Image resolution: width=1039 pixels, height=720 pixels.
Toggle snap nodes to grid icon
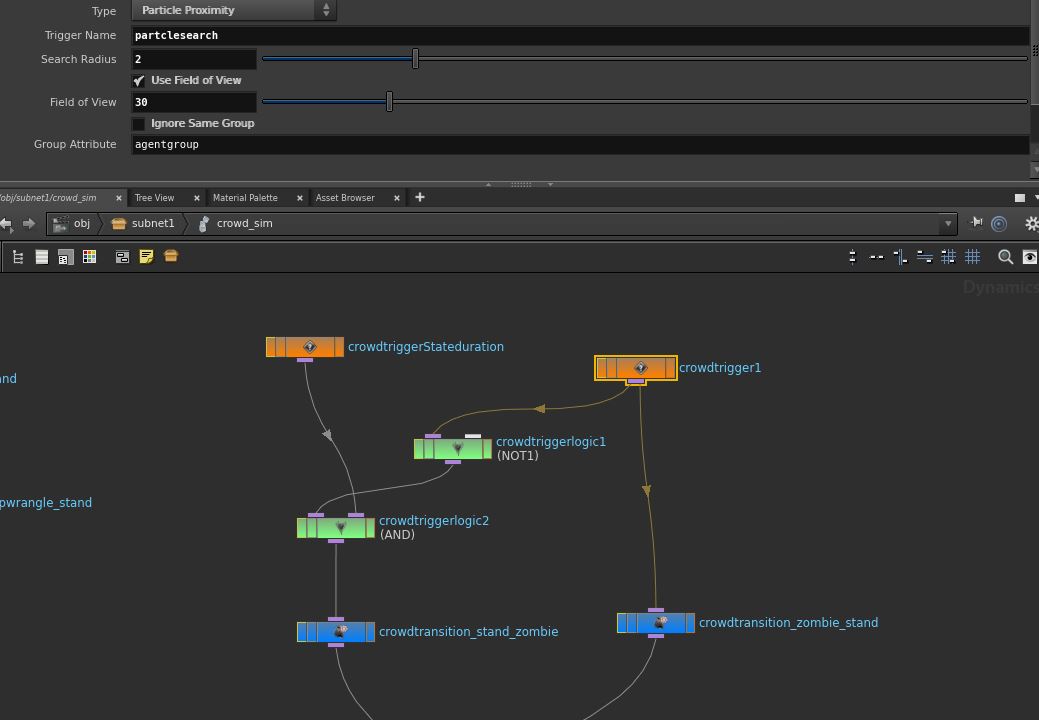[948, 257]
